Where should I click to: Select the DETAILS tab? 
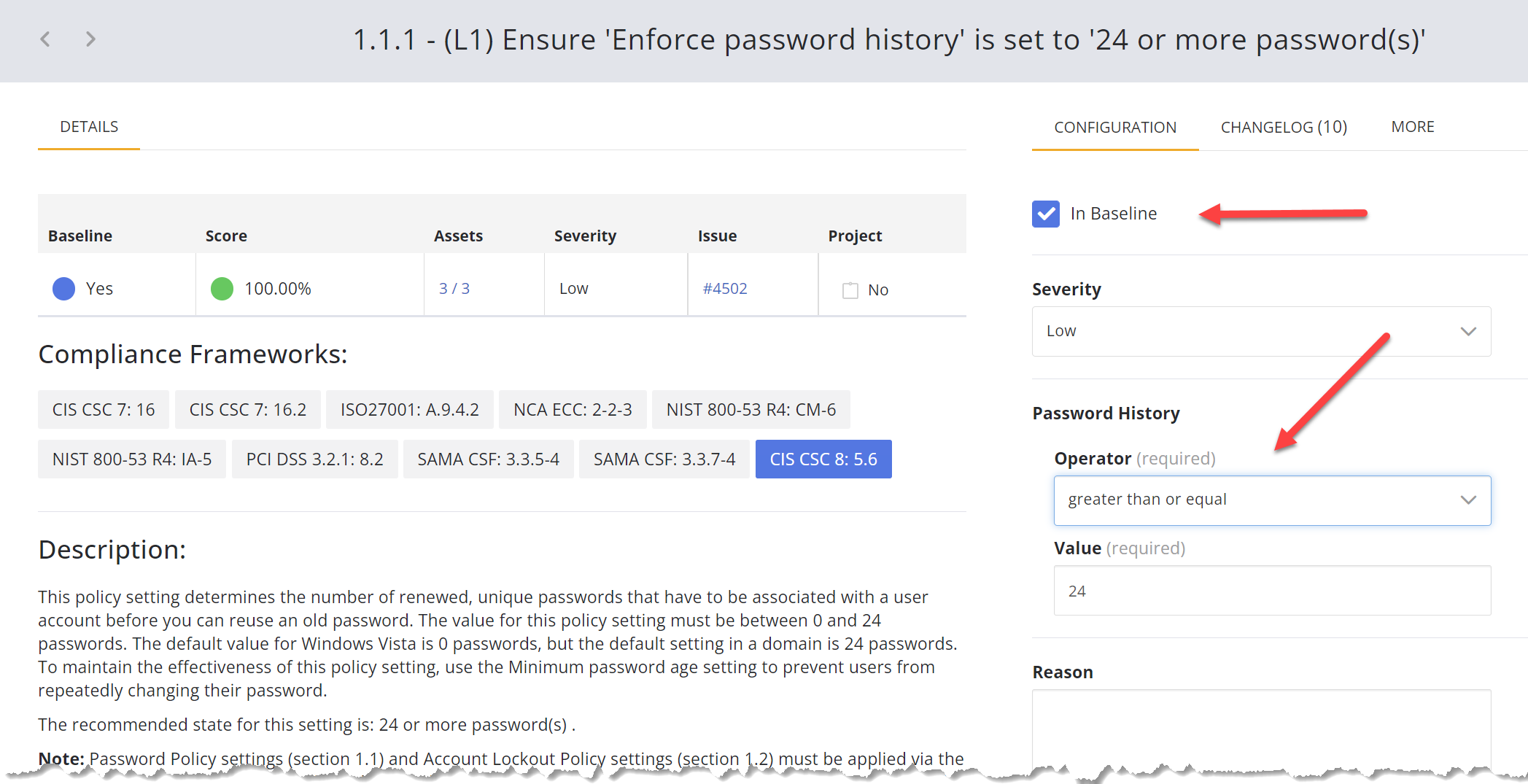pyautogui.click(x=89, y=127)
